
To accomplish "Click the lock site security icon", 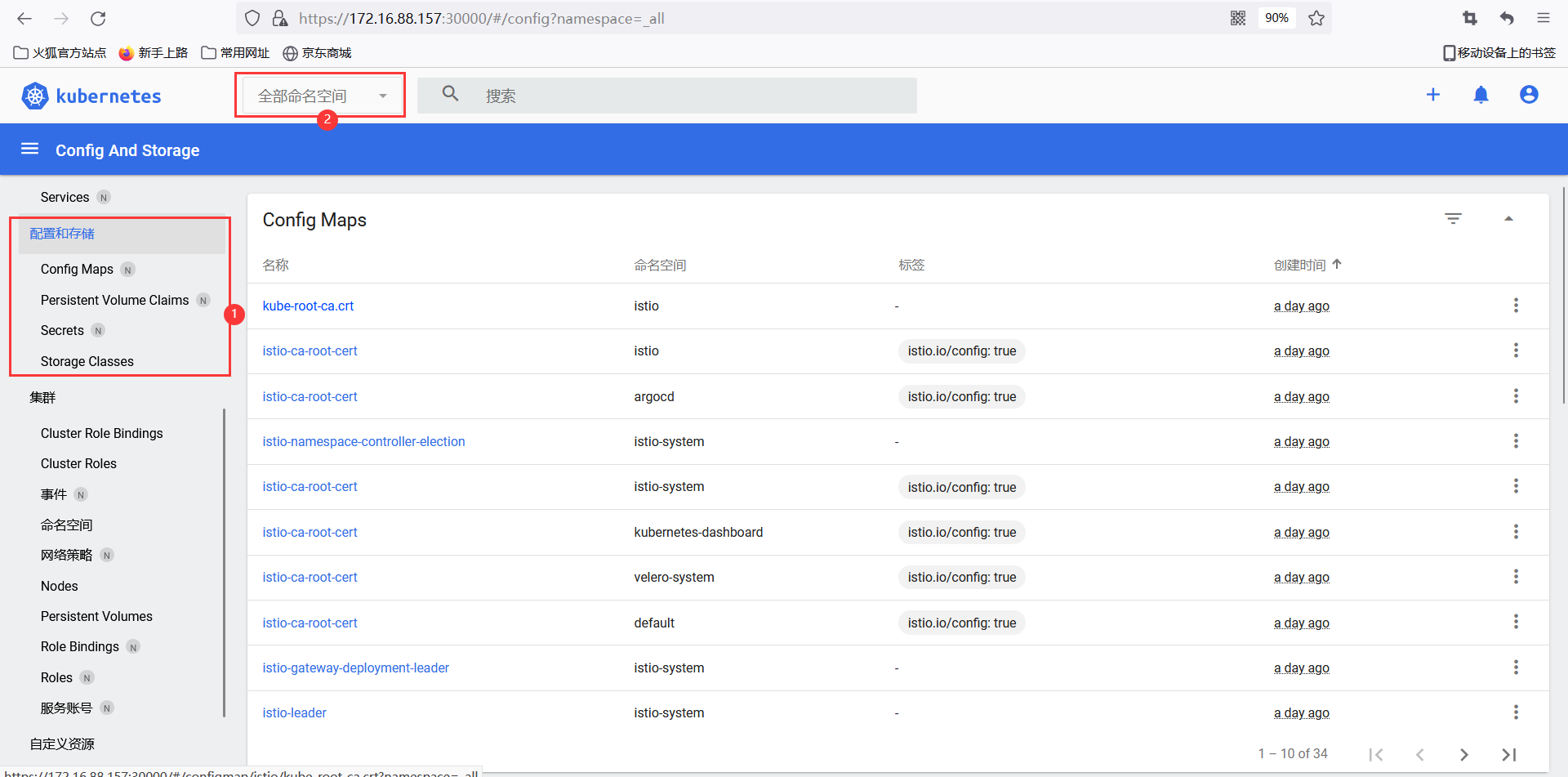I will coord(279,18).
